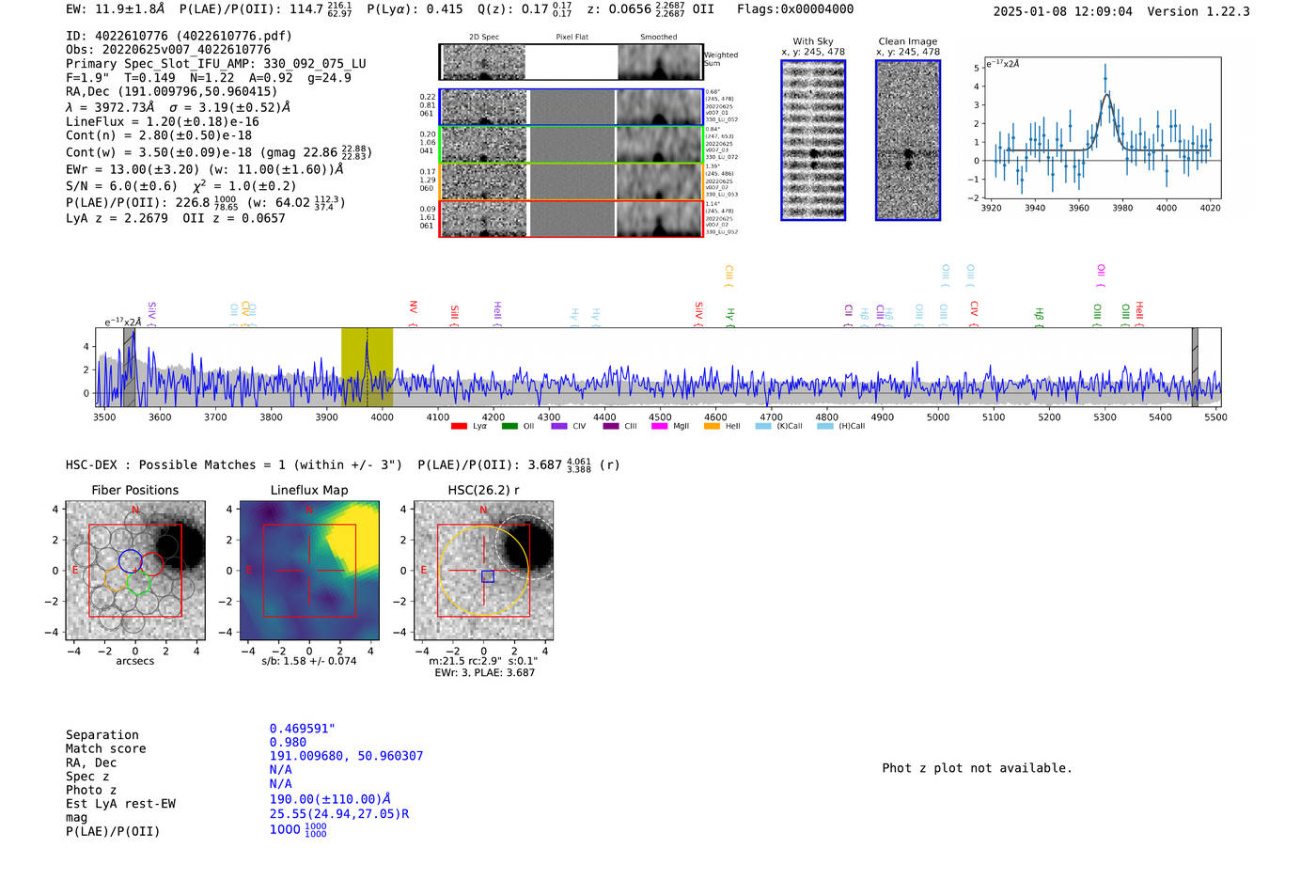This screenshot has width=1316, height=896.
Task: Select the Clean Image cutout
Action: pyautogui.click(x=908, y=140)
